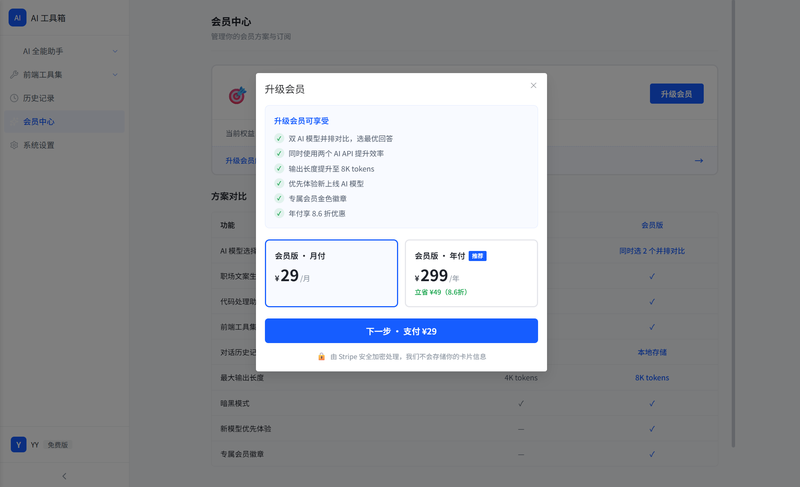Click the AI logo in sidebar header
This screenshot has height=487, width=800.
pyautogui.click(x=17, y=17)
